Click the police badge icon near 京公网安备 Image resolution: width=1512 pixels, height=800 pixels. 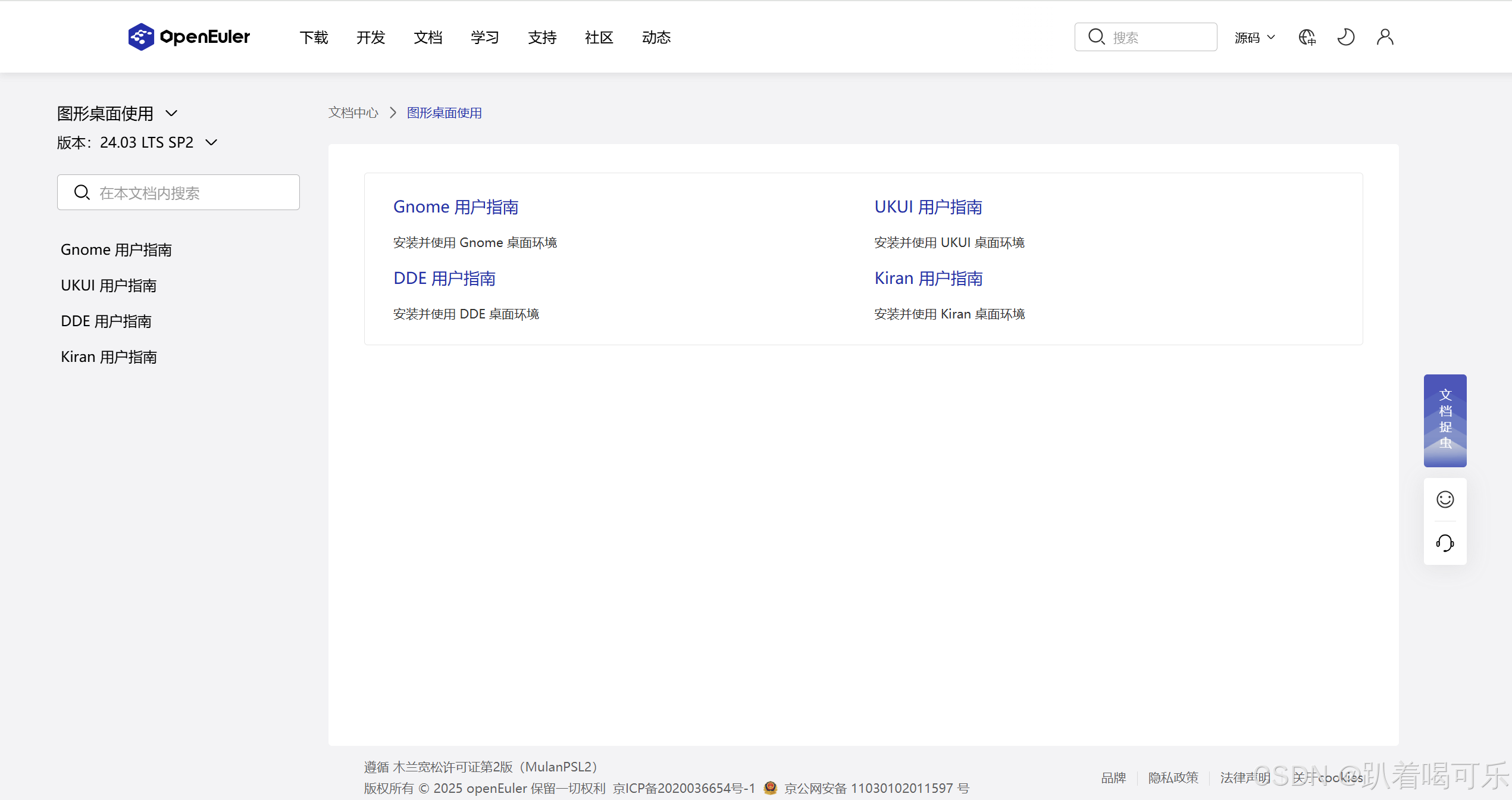tap(769, 787)
